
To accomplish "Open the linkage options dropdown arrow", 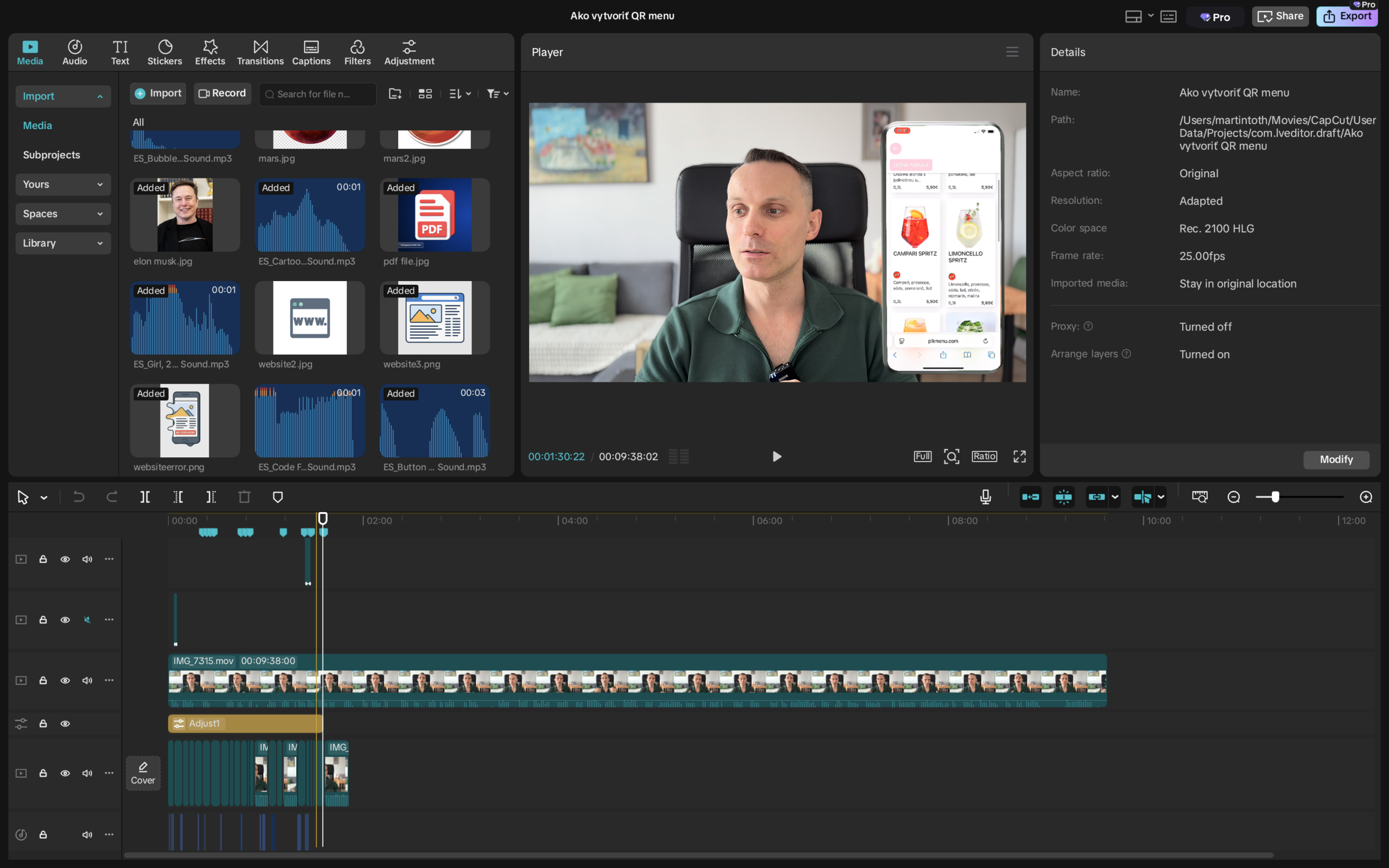I will point(1114,497).
